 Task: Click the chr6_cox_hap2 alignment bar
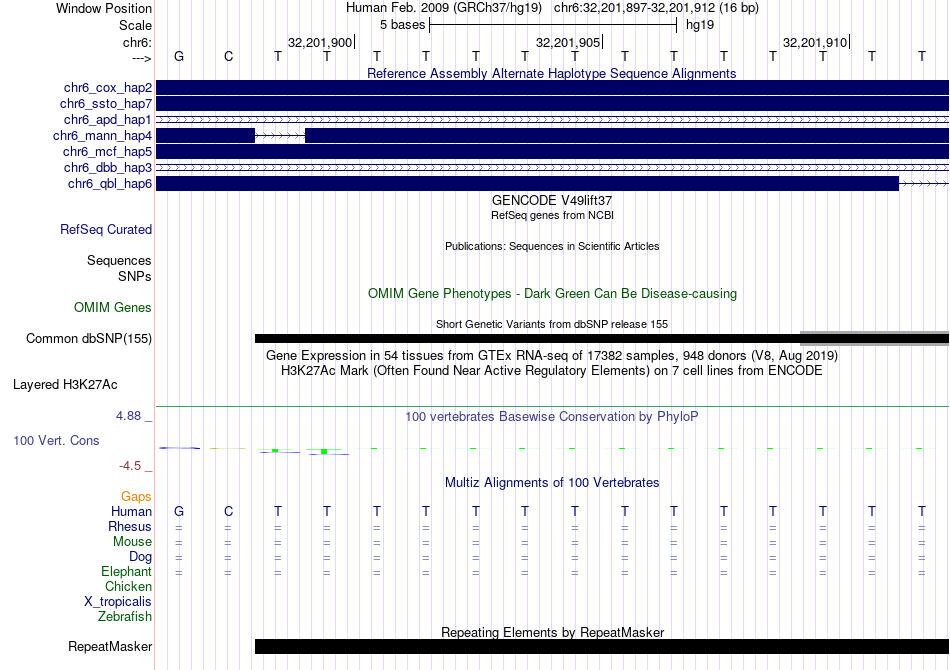553,88
